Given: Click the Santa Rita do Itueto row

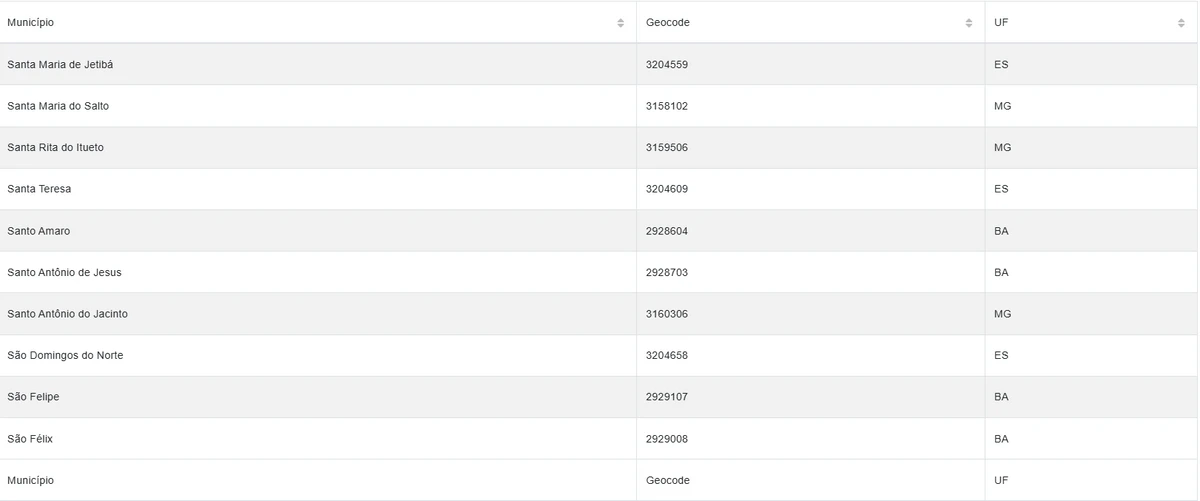Looking at the screenshot, I should [x=55, y=148].
